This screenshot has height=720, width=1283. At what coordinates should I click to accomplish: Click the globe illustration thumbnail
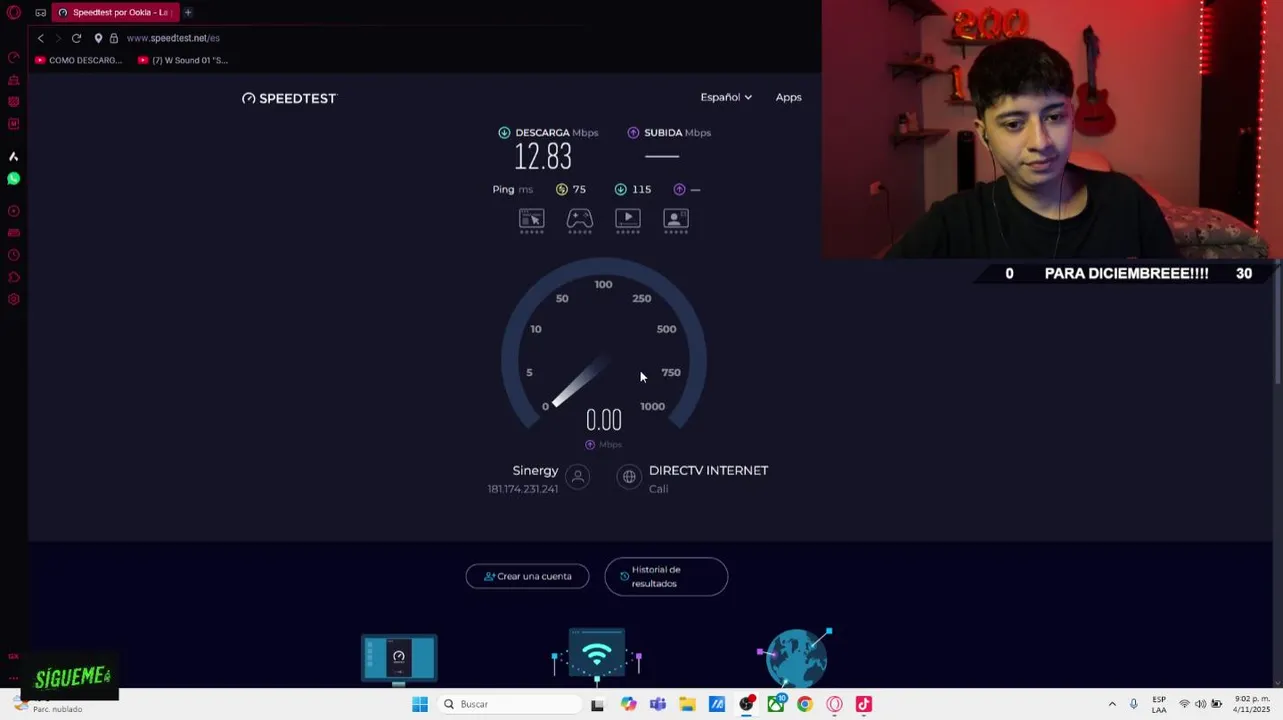795,656
